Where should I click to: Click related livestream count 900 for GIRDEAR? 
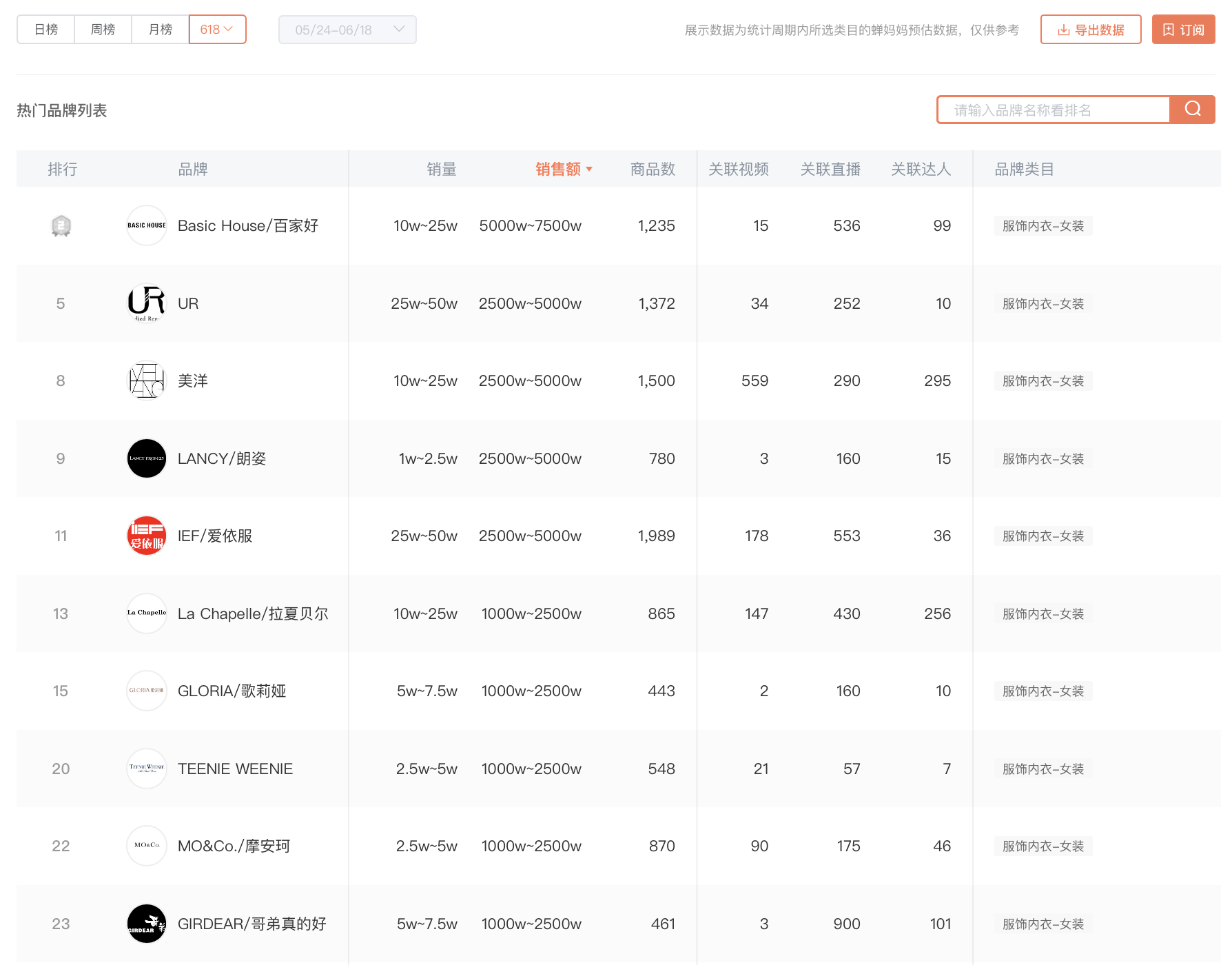pos(847,924)
